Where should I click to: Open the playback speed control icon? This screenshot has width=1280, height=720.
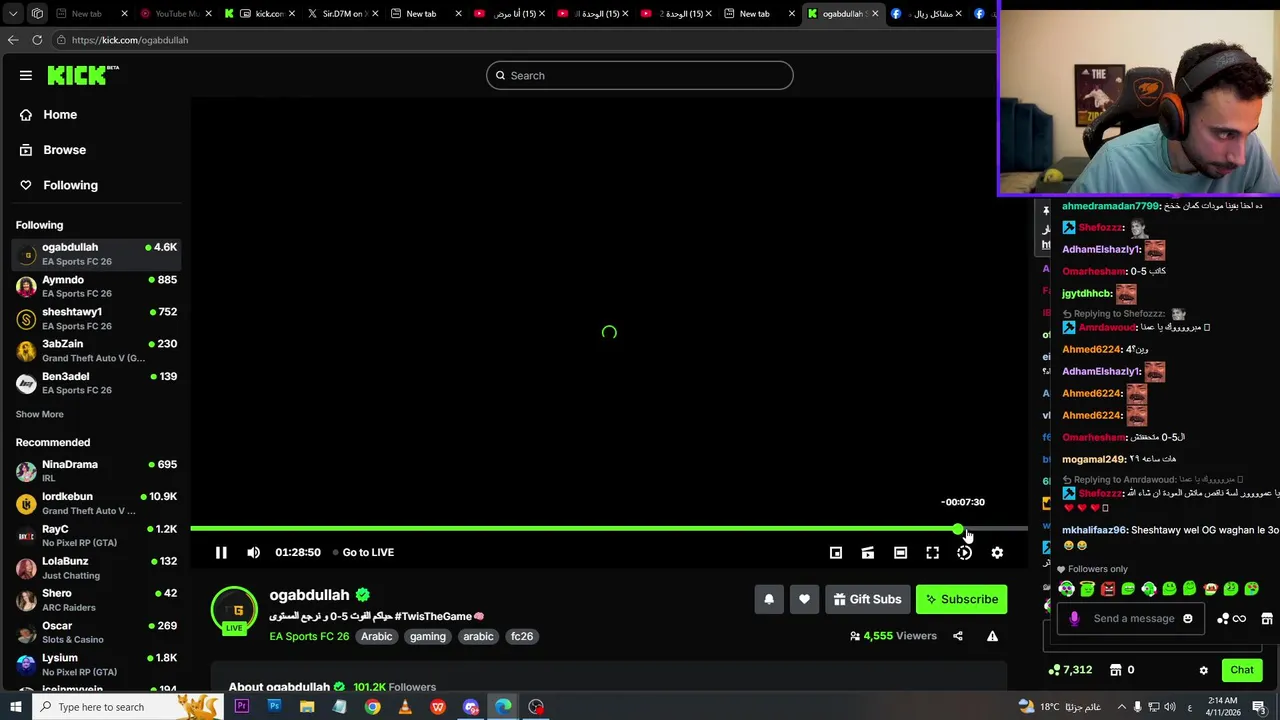click(964, 552)
